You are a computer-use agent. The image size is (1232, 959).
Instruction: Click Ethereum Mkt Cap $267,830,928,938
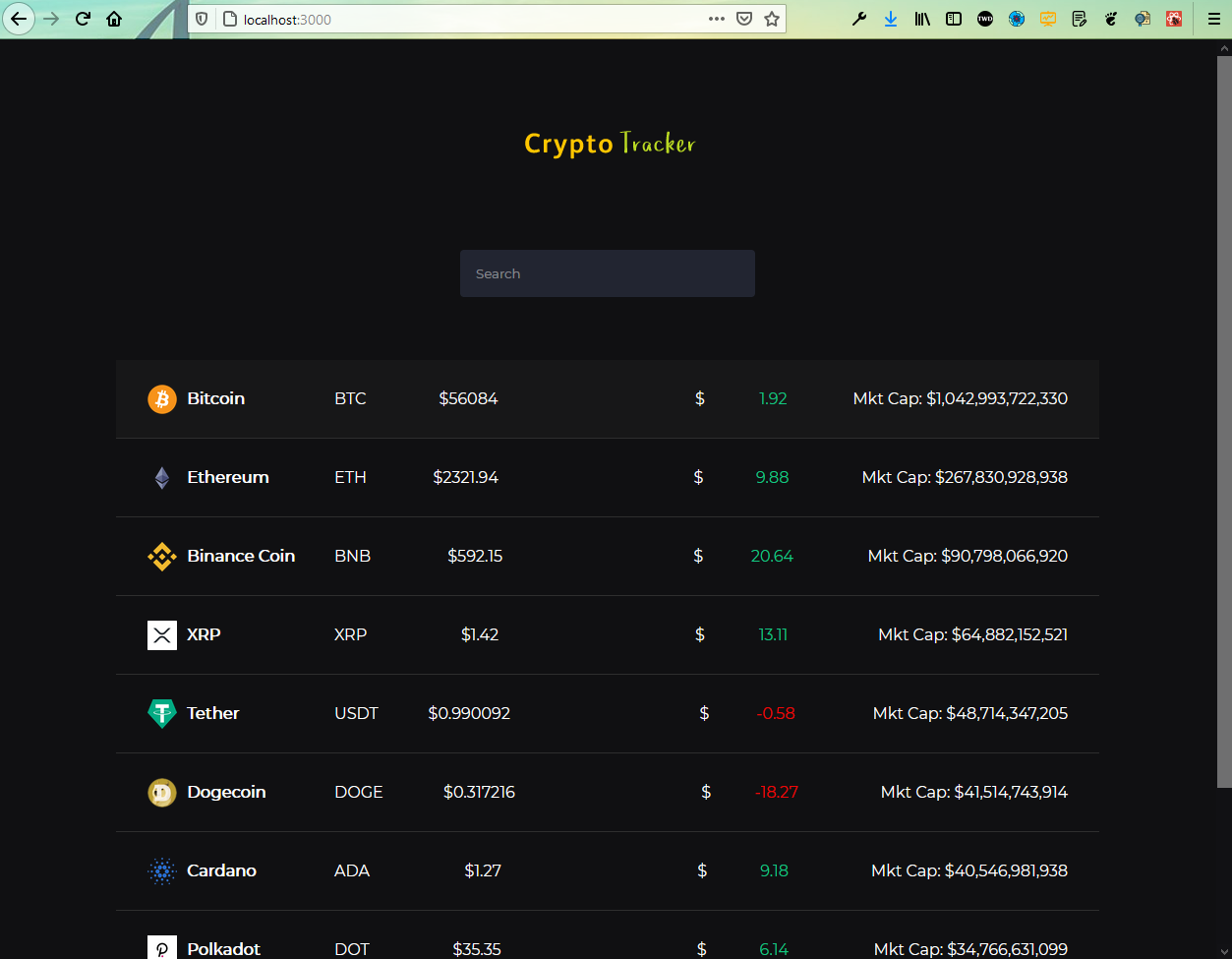coord(965,477)
